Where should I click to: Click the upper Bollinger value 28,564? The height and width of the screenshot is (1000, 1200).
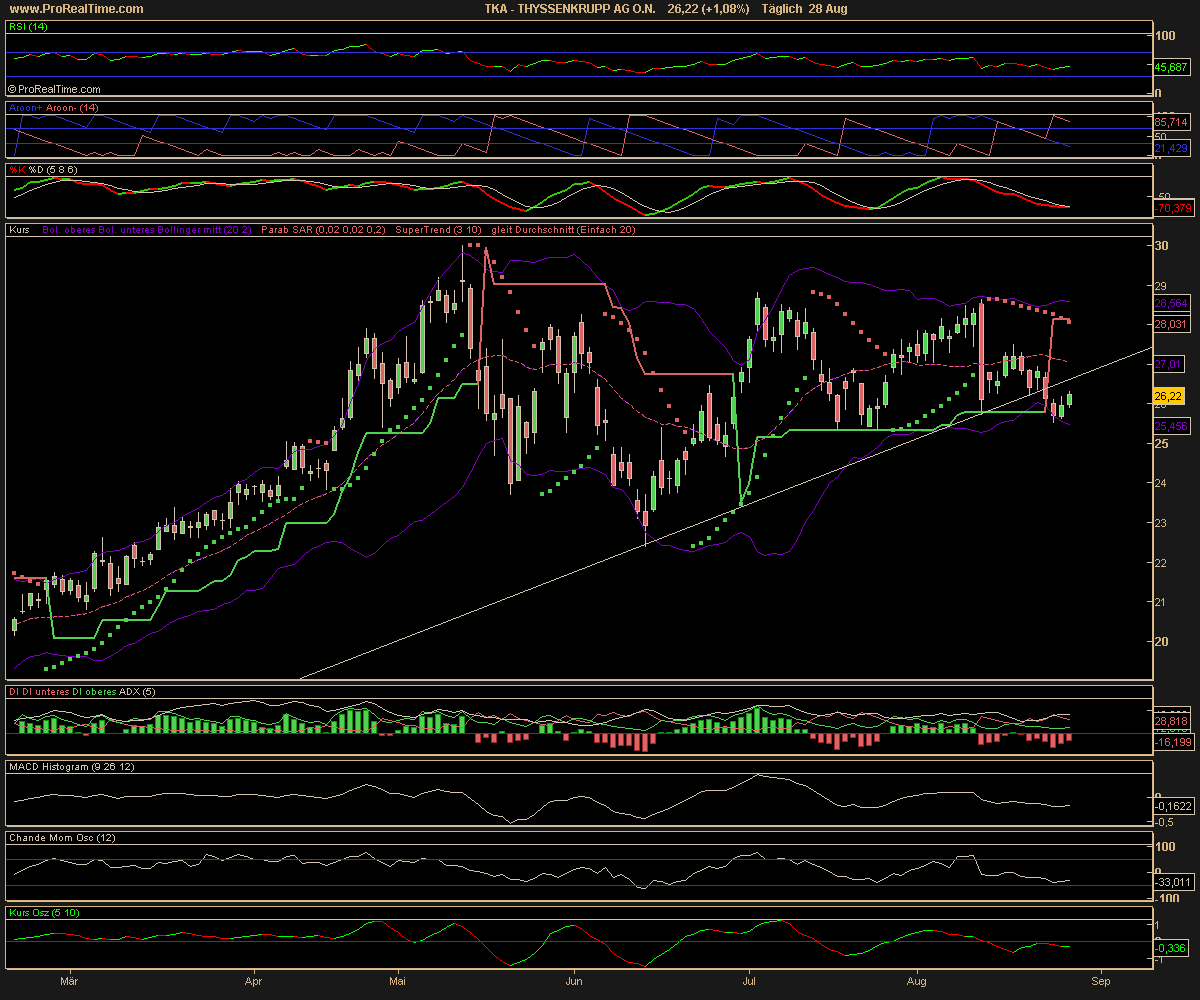click(1171, 303)
